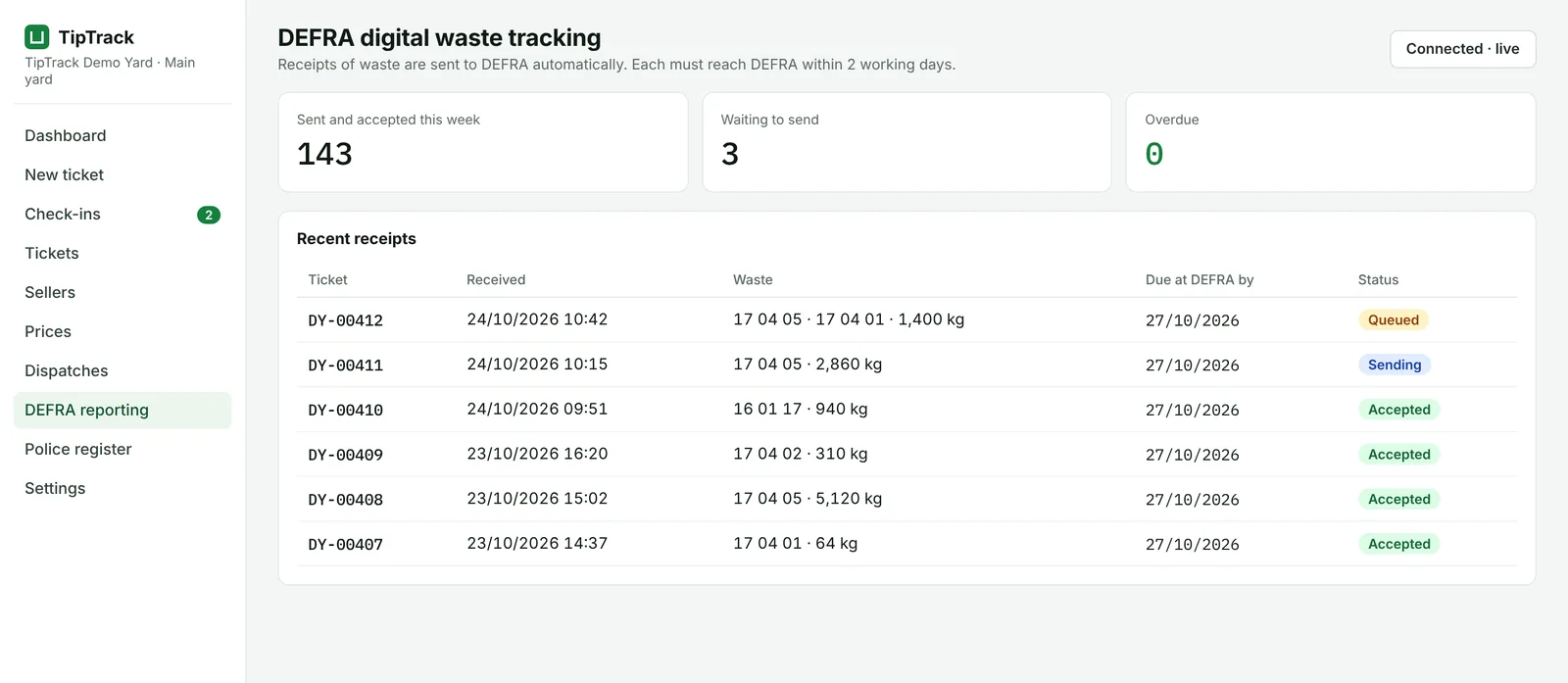Click received time 24/10/2026 10:15
Viewport: 1568px width, 683px height.
pos(537,365)
